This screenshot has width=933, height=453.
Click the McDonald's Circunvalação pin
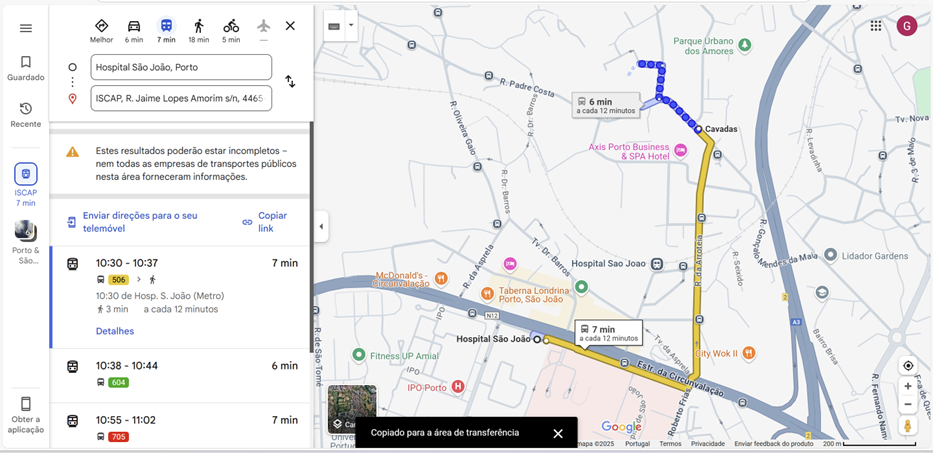[441, 277]
